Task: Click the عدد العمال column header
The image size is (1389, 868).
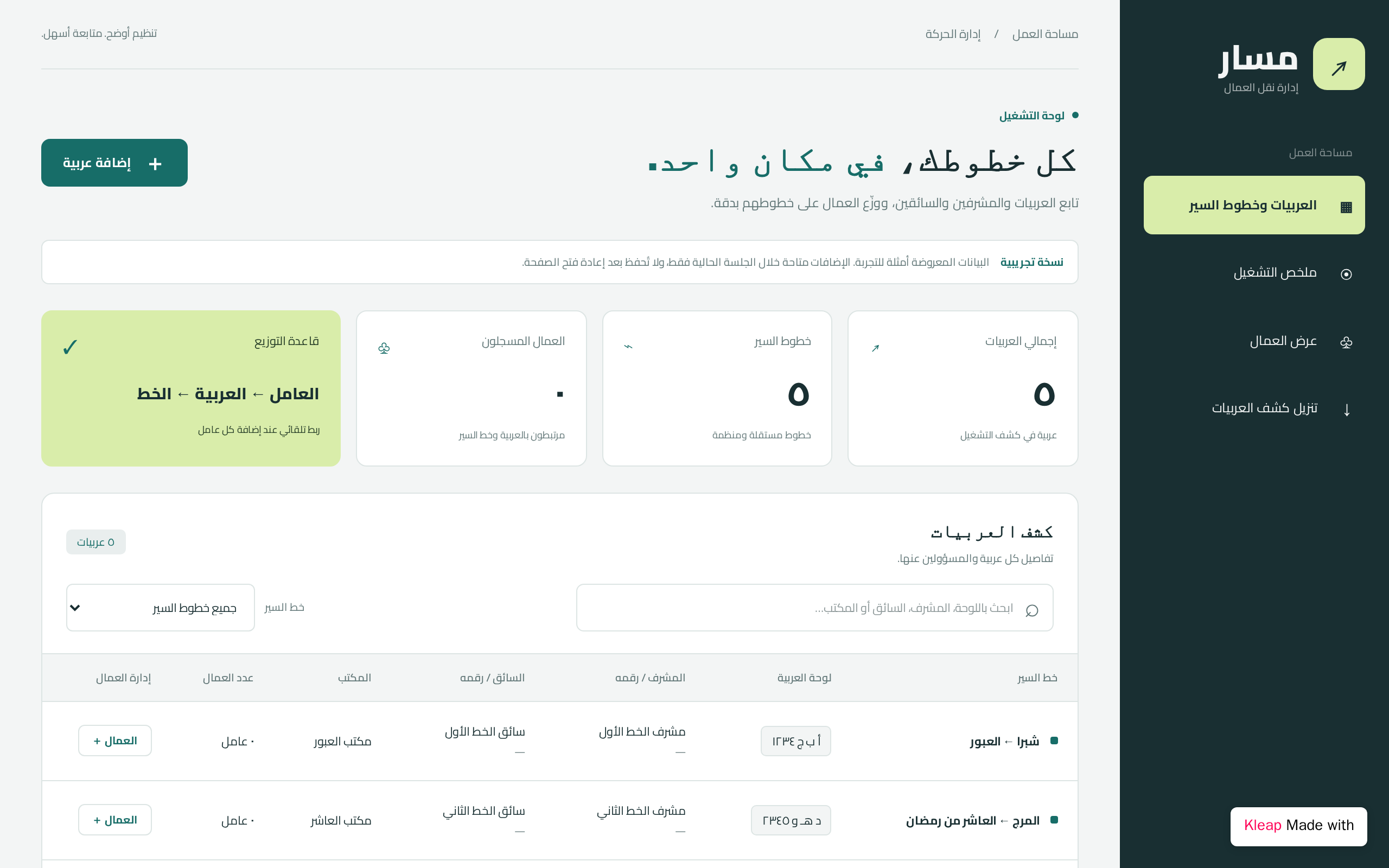Action: pyautogui.click(x=228, y=678)
